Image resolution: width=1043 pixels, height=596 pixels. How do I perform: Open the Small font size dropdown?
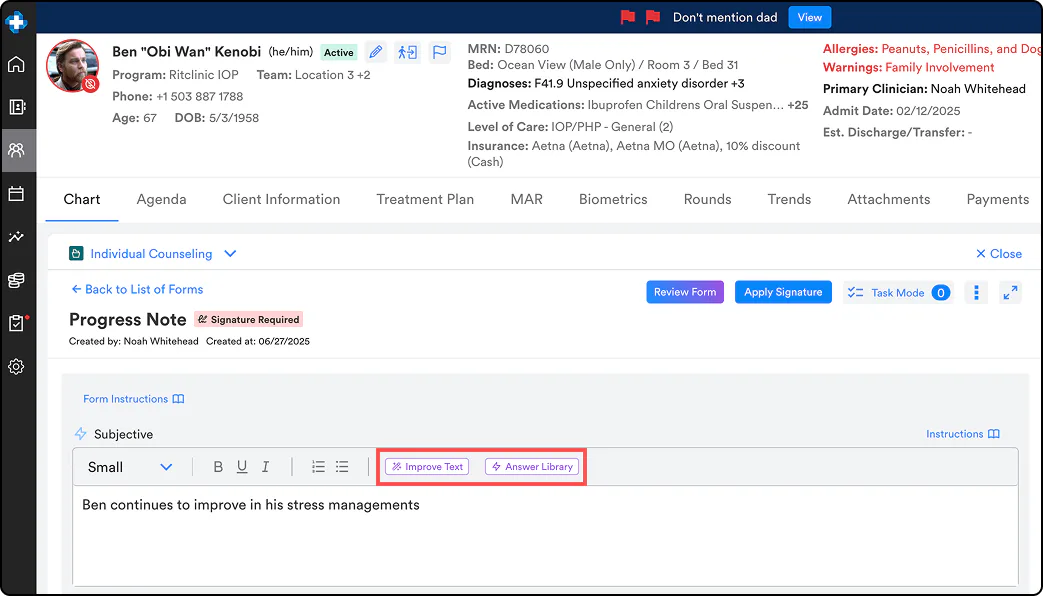[x=130, y=467]
